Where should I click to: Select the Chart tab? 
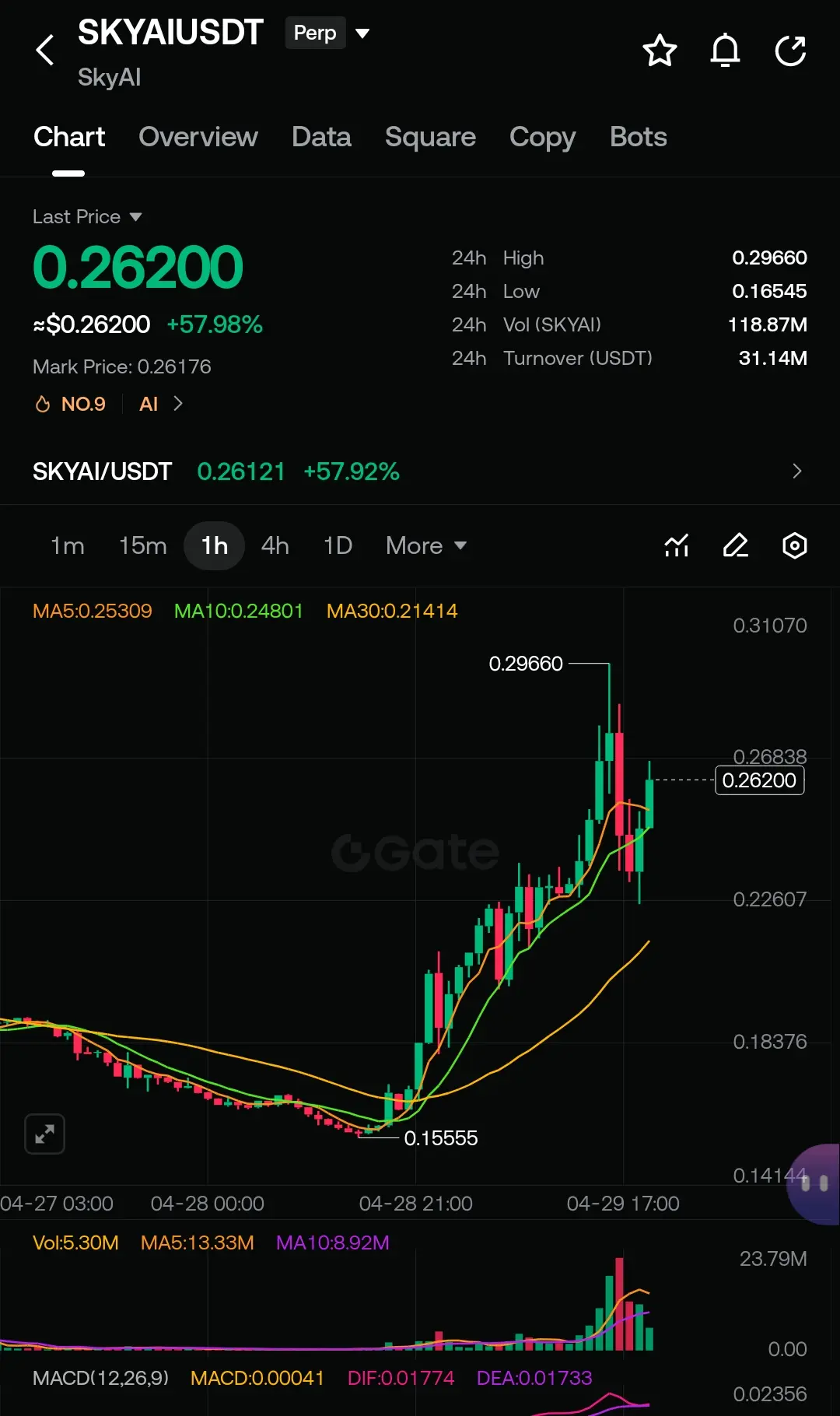click(x=69, y=137)
